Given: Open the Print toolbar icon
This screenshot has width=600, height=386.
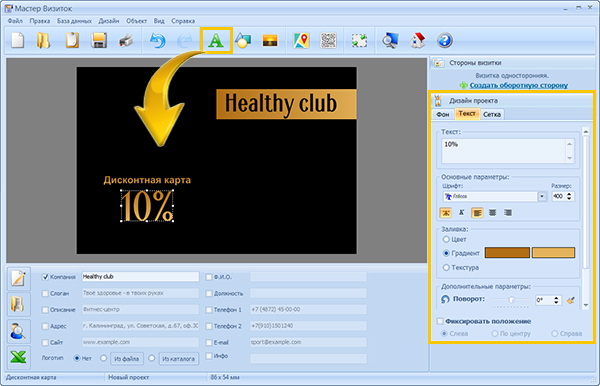Looking at the screenshot, I should (126, 41).
